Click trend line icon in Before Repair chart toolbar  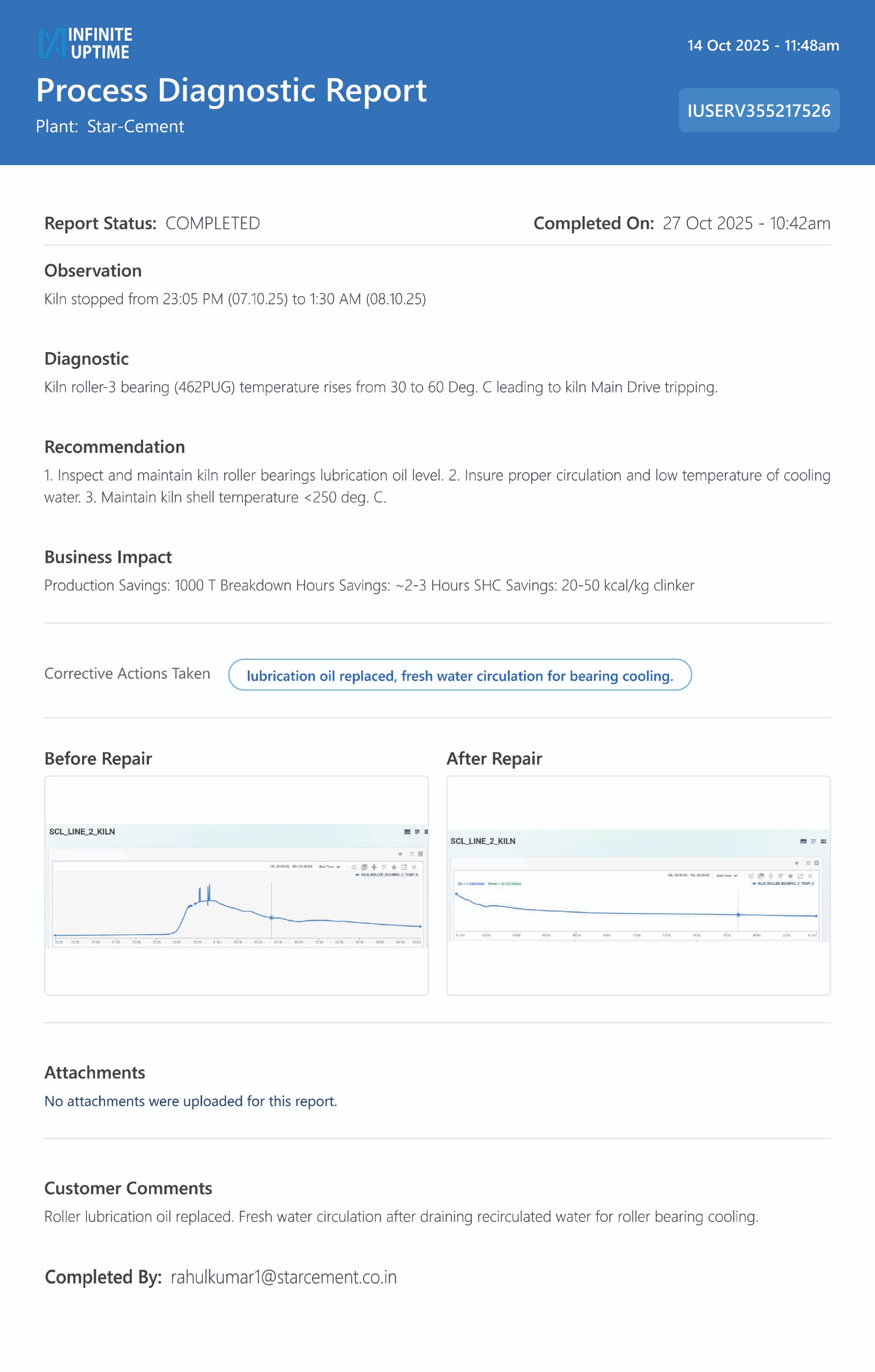(354, 867)
